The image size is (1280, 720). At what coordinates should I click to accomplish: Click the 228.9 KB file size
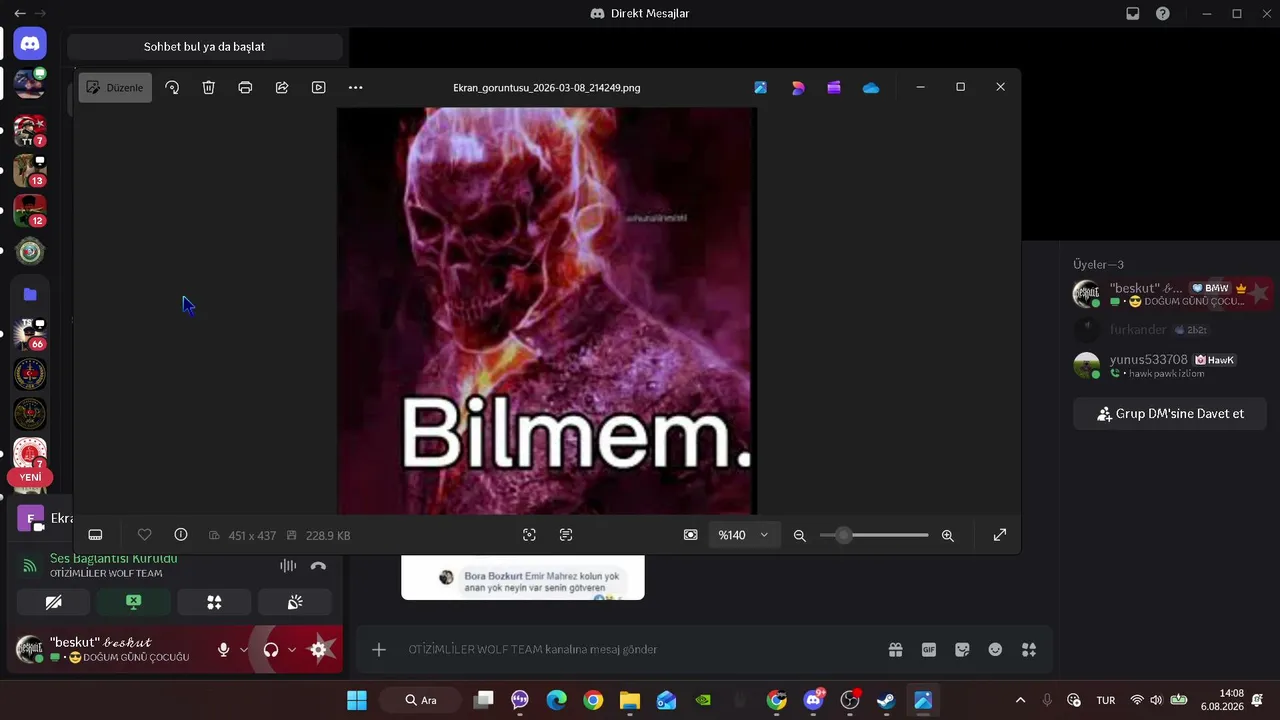pos(328,536)
